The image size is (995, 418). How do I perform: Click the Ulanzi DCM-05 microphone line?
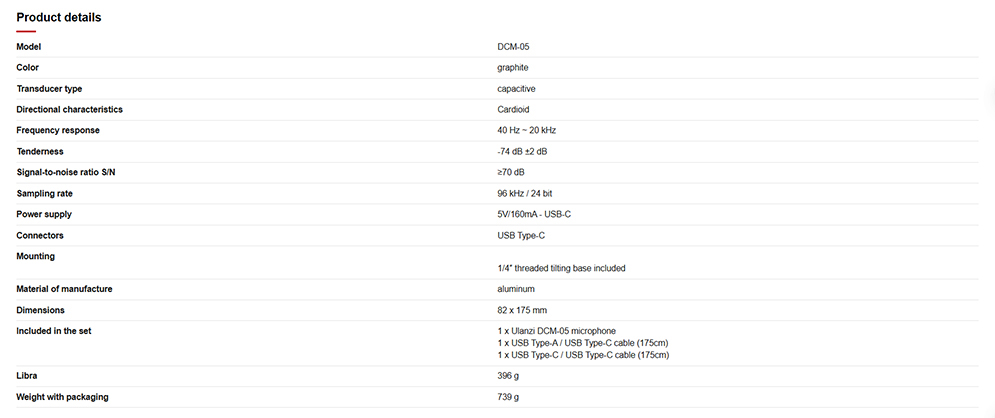pos(556,331)
